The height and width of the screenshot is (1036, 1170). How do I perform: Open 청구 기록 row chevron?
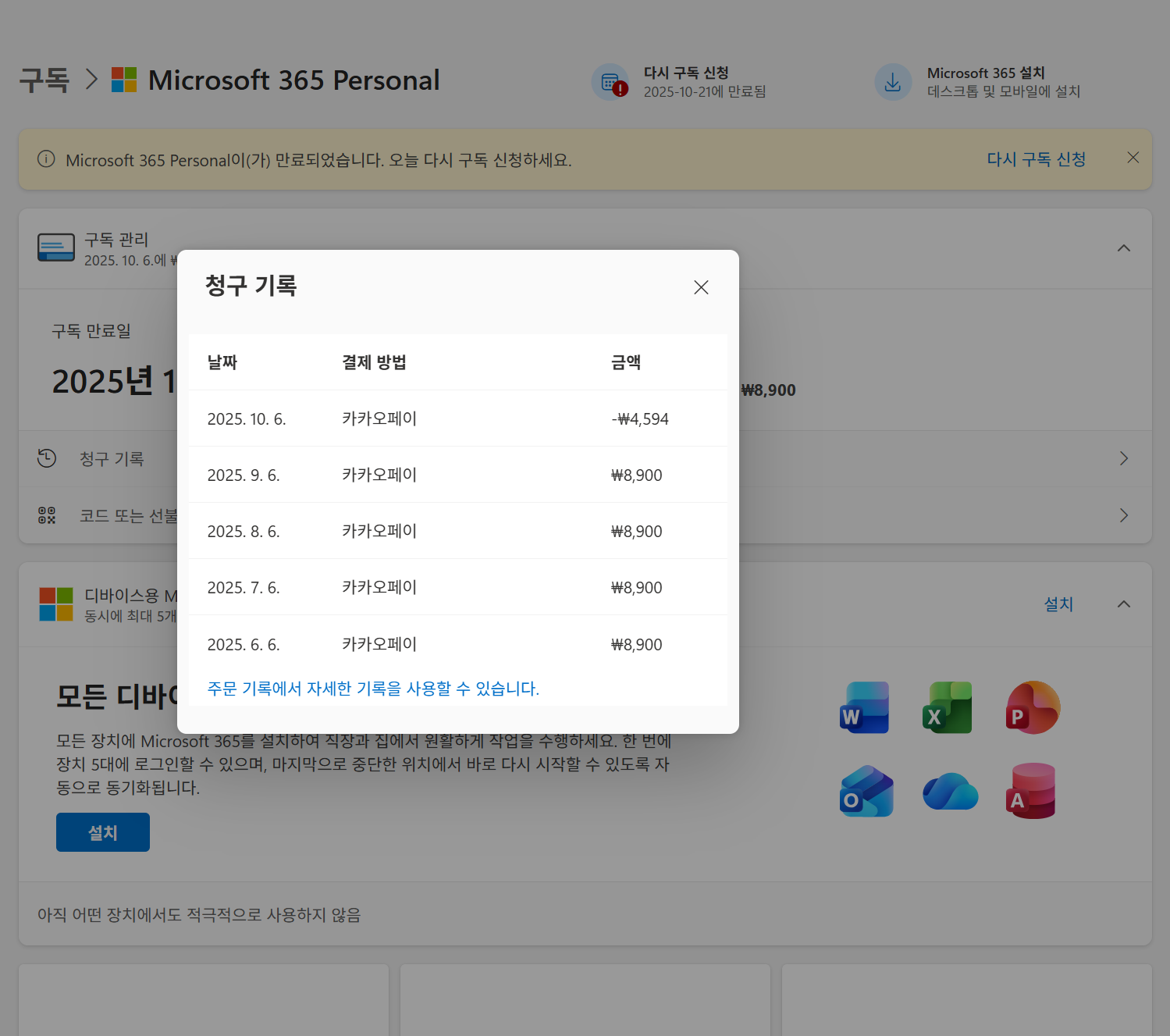[1124, 458]
